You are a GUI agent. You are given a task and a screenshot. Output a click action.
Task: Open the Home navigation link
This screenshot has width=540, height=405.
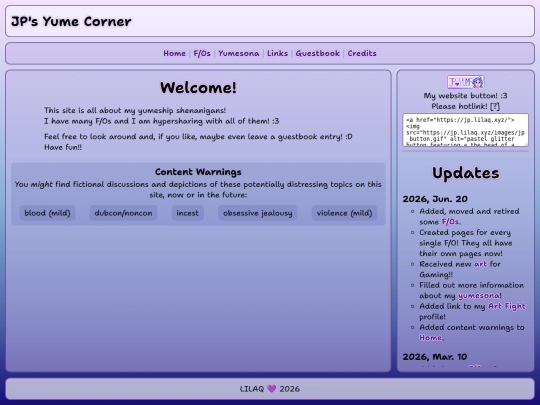pos(174,53)
